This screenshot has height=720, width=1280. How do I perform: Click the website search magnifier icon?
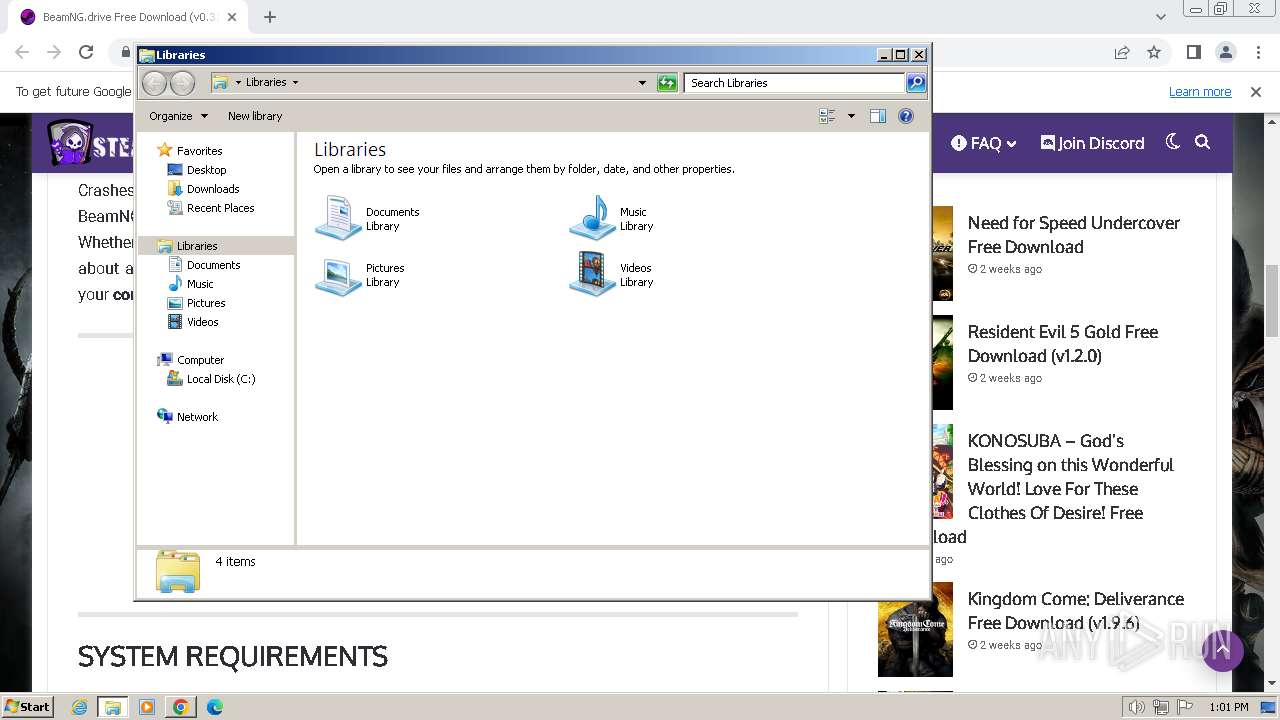[x=1203, y=142]
